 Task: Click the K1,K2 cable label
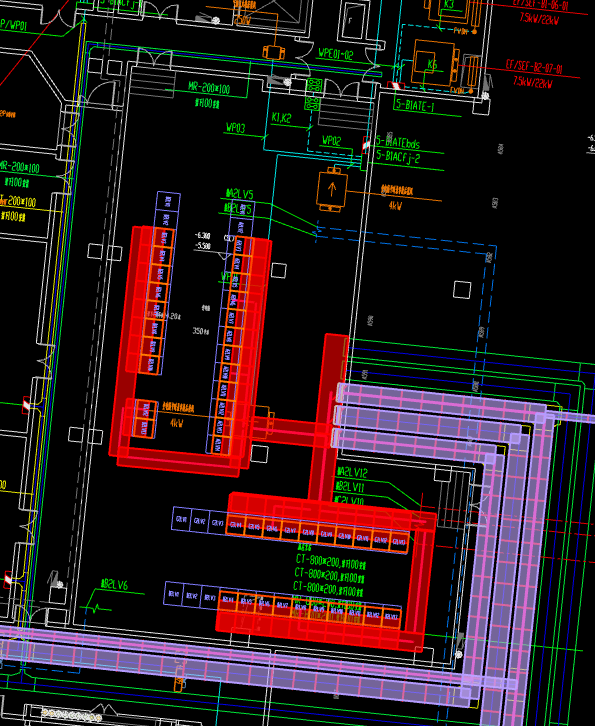pos(282,118)
